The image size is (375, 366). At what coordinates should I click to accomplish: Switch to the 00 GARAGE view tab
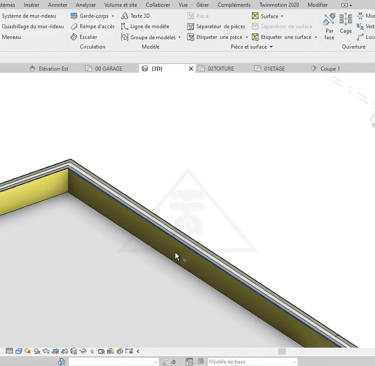104,69
